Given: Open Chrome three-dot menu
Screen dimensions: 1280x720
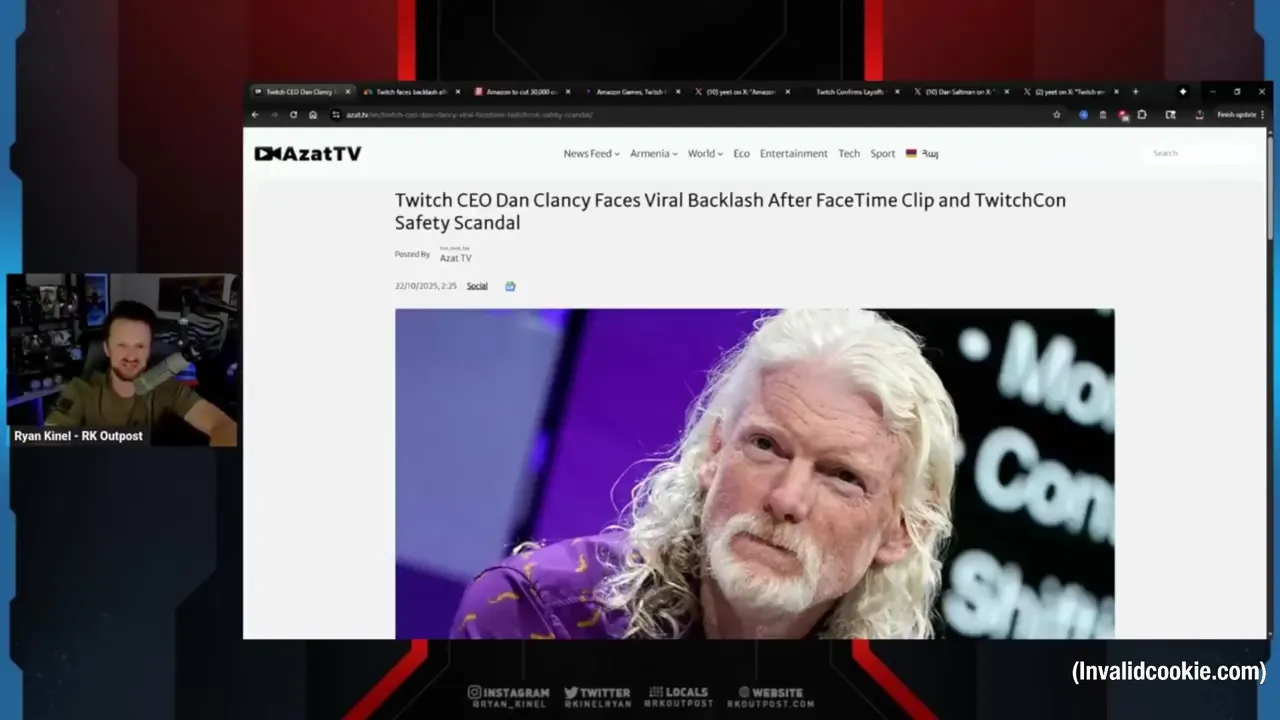Looking at the screenshot, I should (x=1263, y=115).
